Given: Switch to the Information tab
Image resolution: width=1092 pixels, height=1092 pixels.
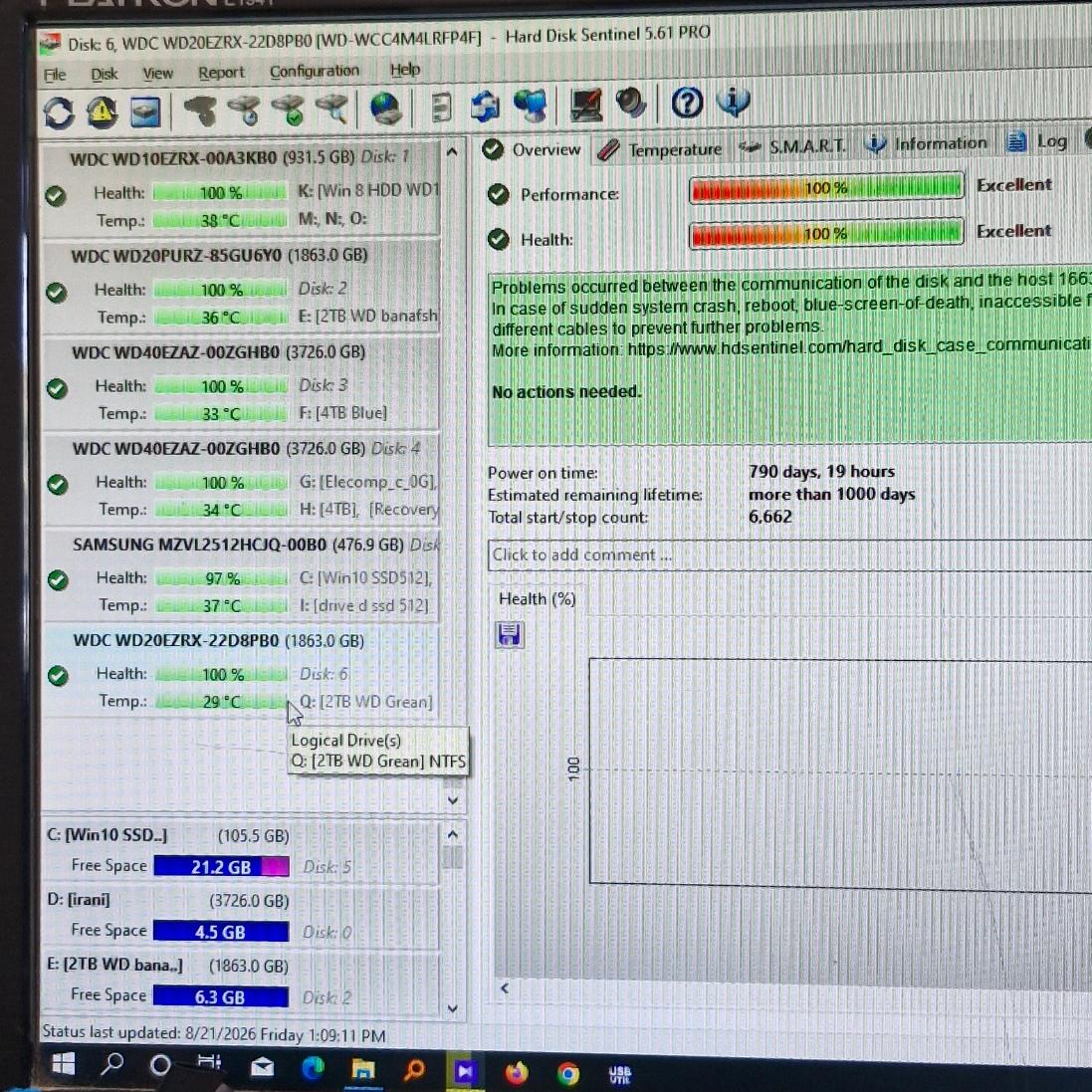Looking at the screenshot, I should pyautogui.click(x=926, y=143).
